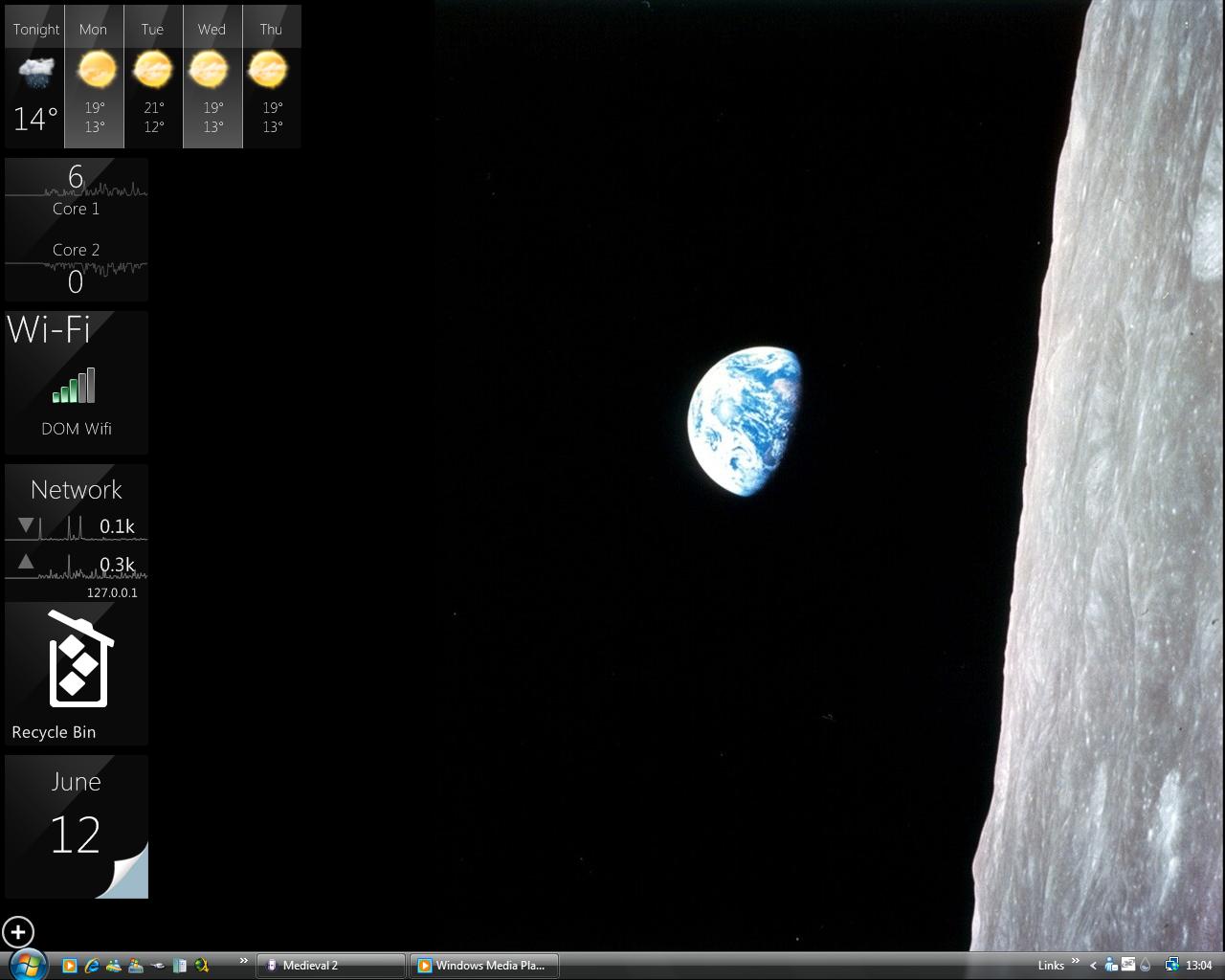Launch Windows Media Player from Quick Launch
The image size is (1225, 980).
(x=69, y=966)
